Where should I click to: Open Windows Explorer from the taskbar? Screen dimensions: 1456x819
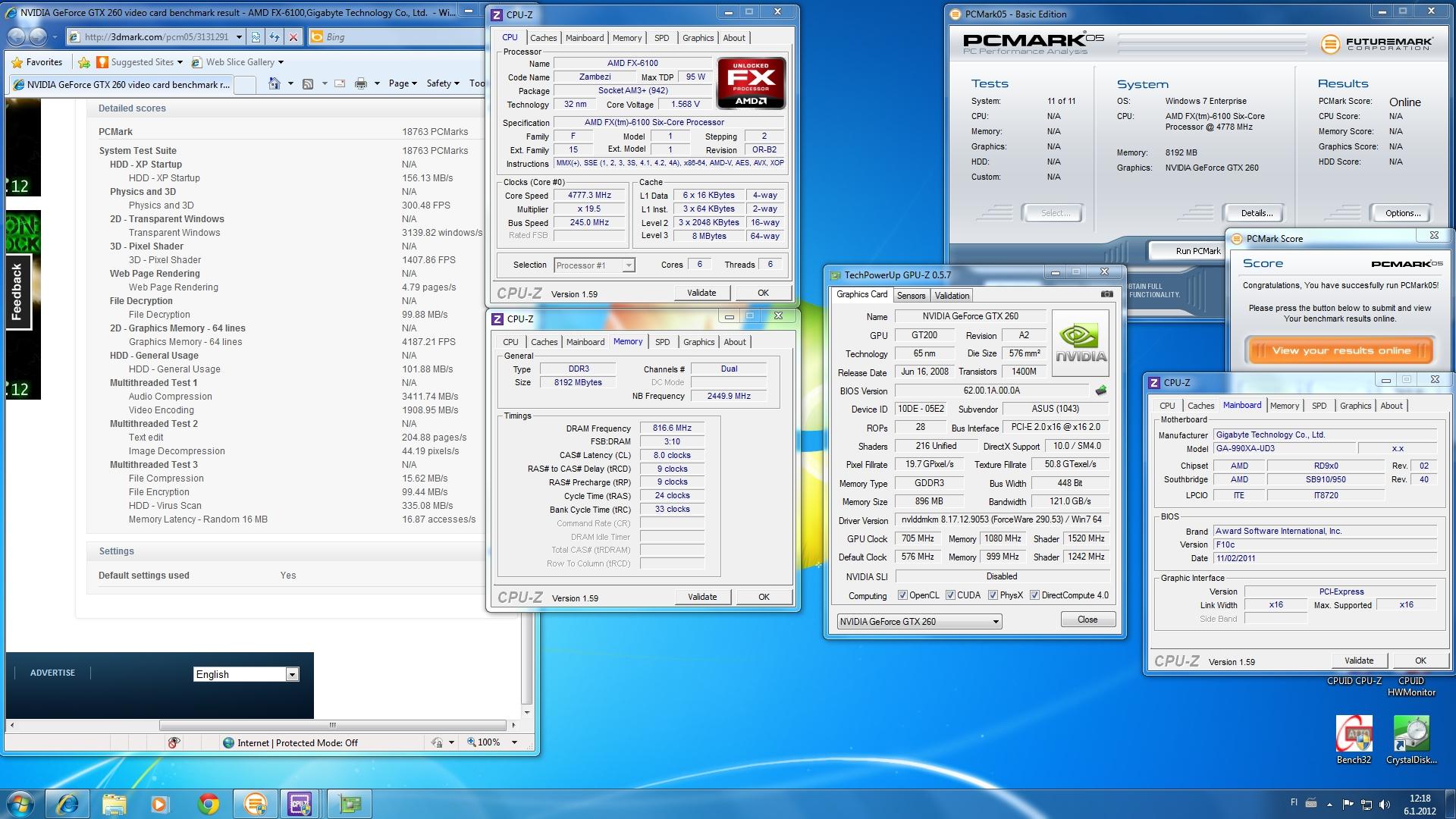114,804
